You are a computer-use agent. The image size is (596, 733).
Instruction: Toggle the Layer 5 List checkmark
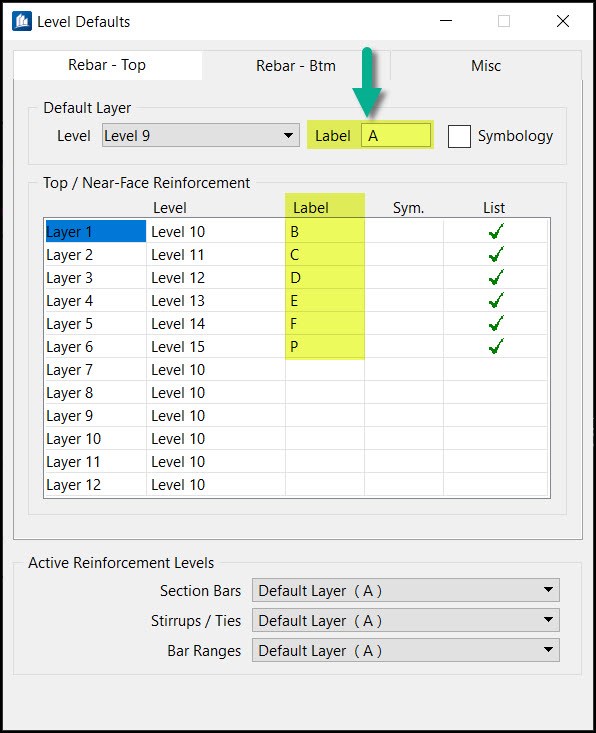496,323
